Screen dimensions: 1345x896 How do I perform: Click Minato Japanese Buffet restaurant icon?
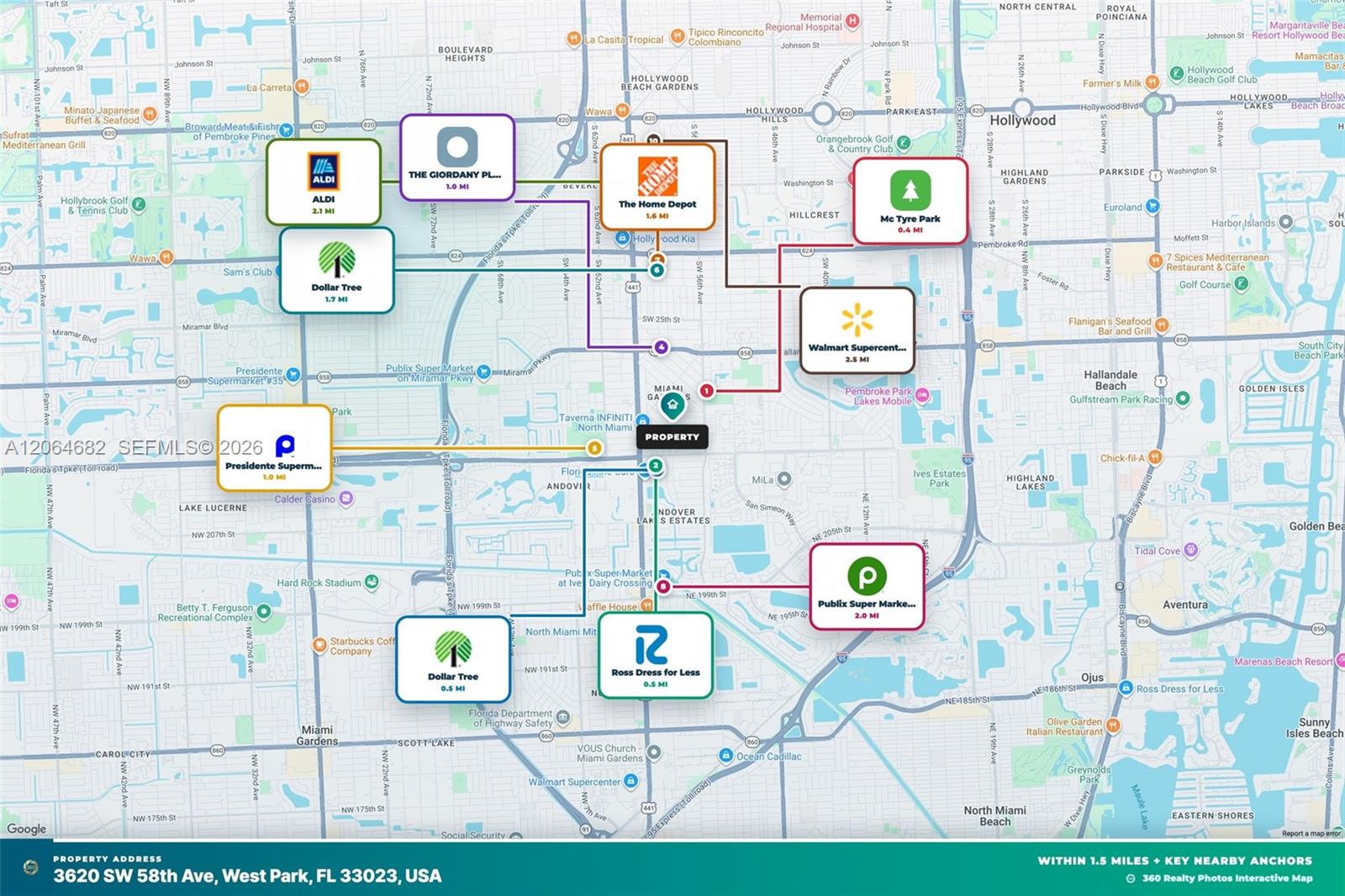point(150,114)
